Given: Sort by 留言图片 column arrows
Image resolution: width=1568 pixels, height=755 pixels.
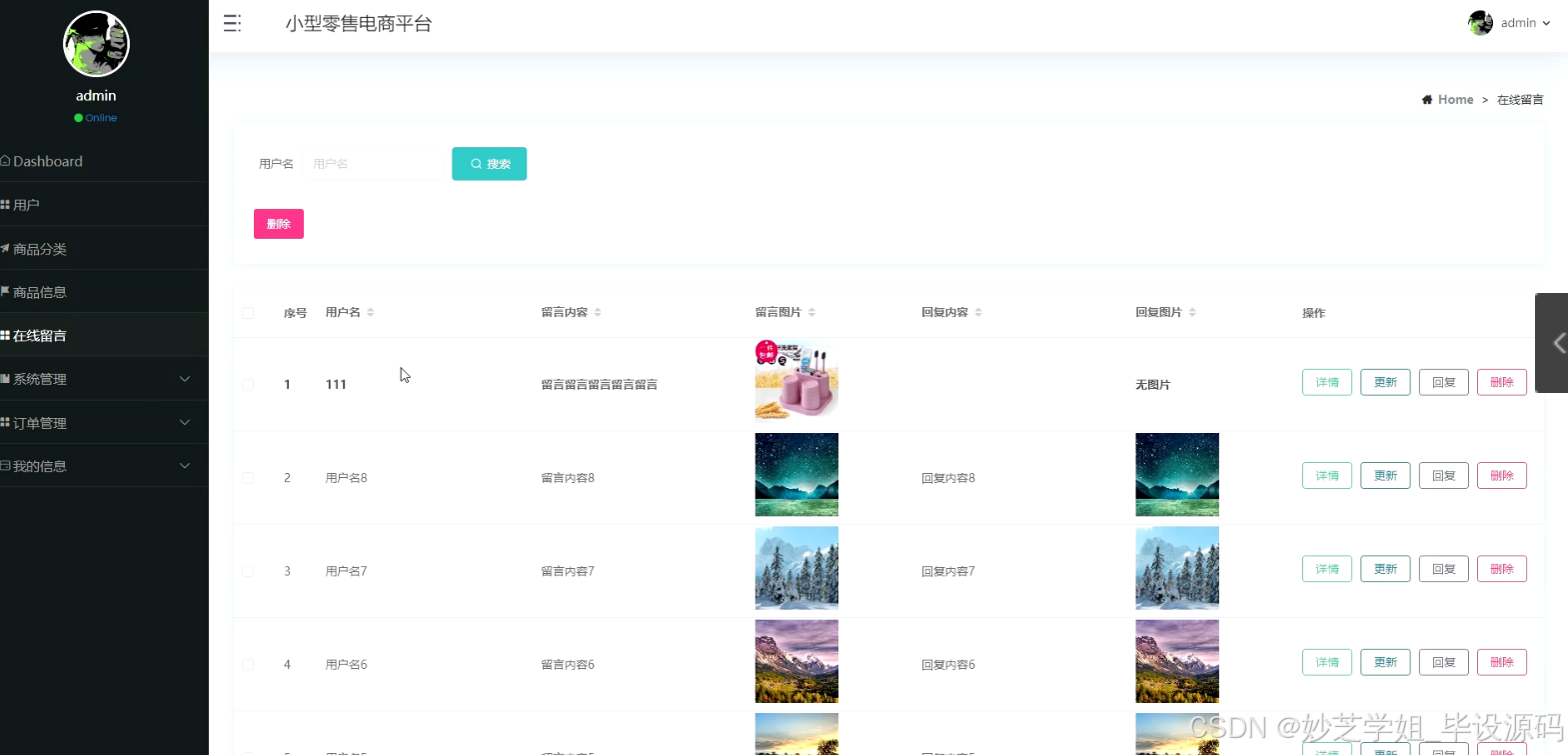Looking at the screenshot, I should 811,313.
